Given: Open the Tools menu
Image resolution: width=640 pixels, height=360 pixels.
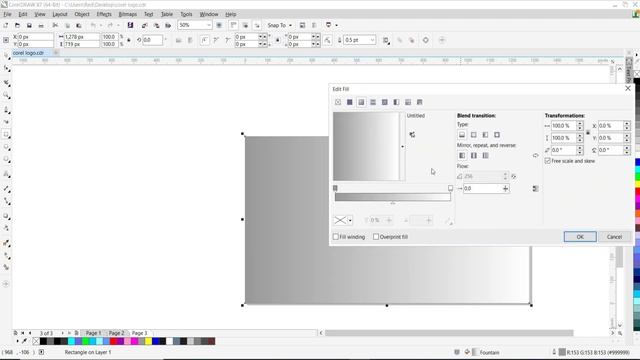Looking at the screenshot, I should click(186, 14).
